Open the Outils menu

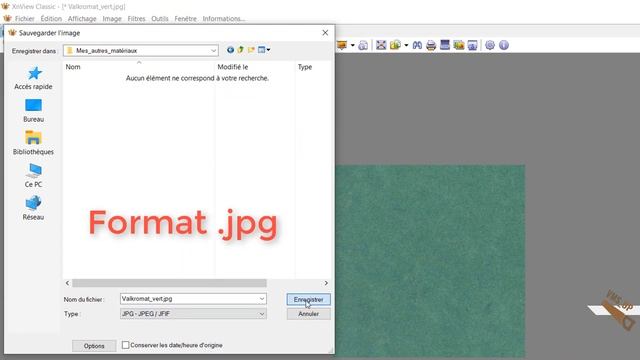click(x=160, y=19)
